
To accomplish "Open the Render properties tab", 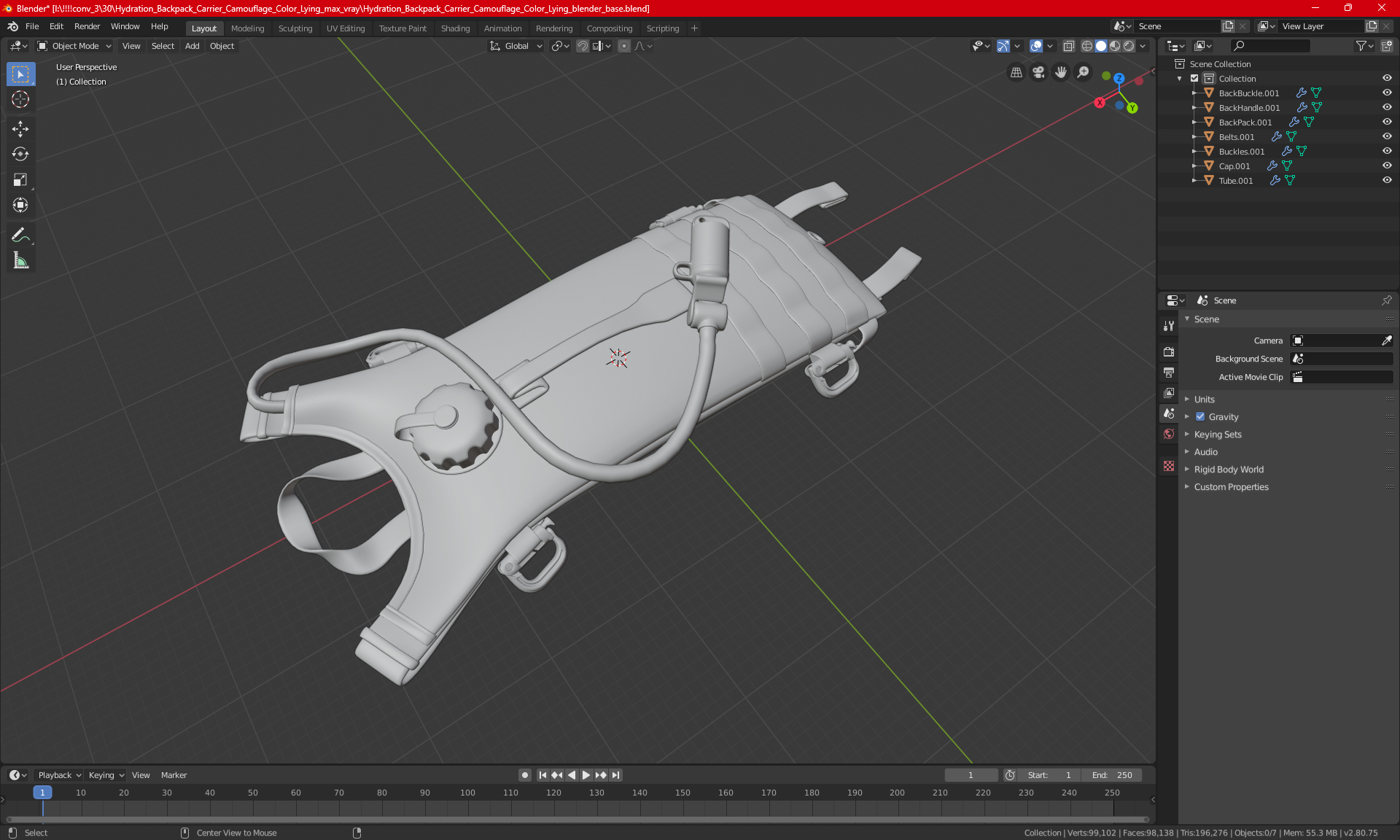I will (x=1169, y=351).
